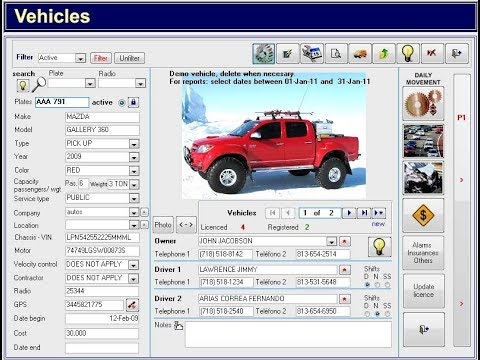Viewport: 480px width, 360px height.
Task: Jump to last vehicle record
Action: [364, 213]
